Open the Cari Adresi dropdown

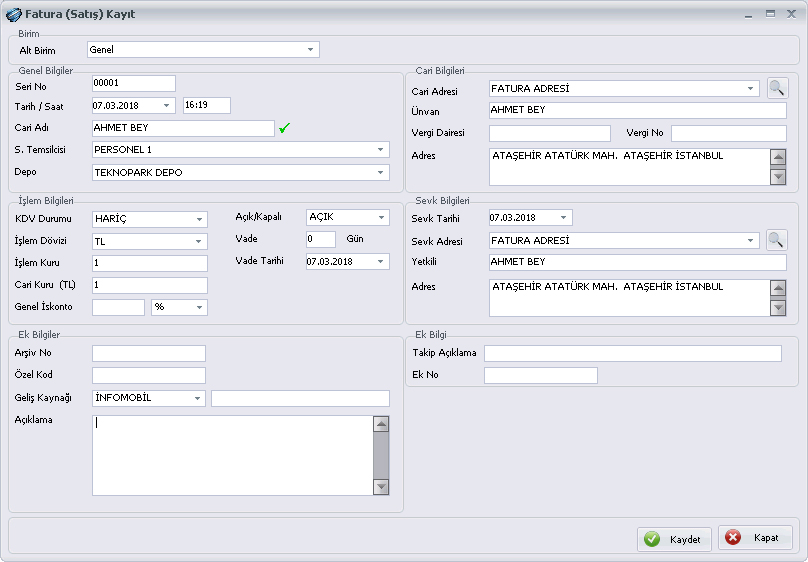point(750,89)
